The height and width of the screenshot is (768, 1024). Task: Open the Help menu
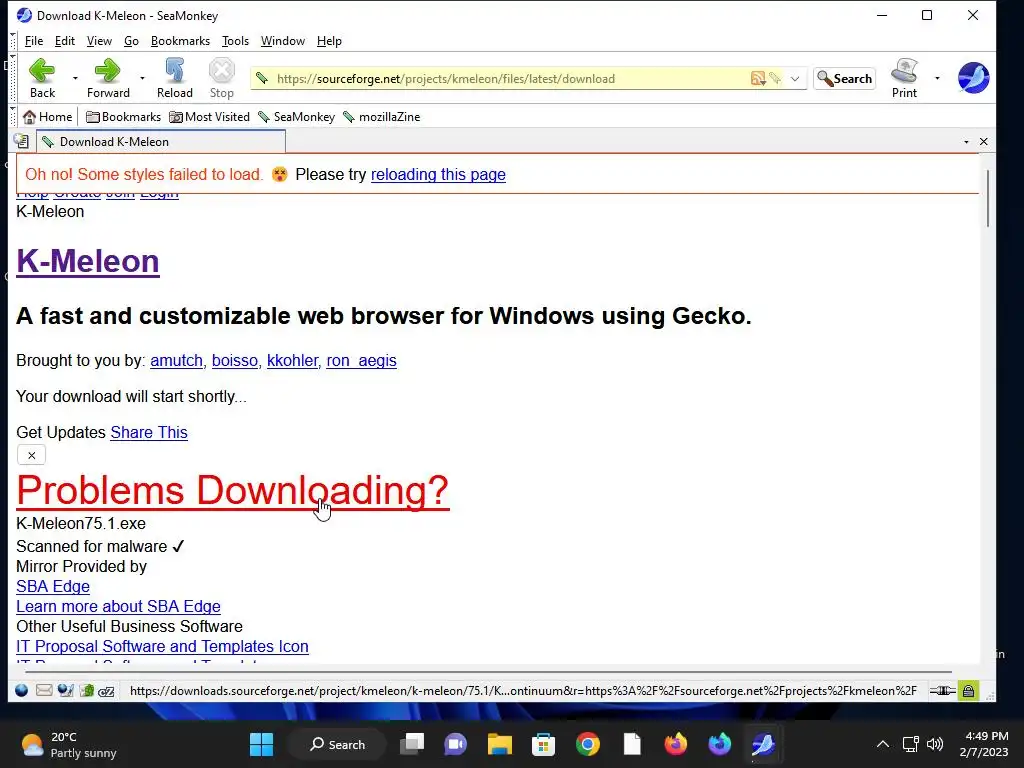329,40
